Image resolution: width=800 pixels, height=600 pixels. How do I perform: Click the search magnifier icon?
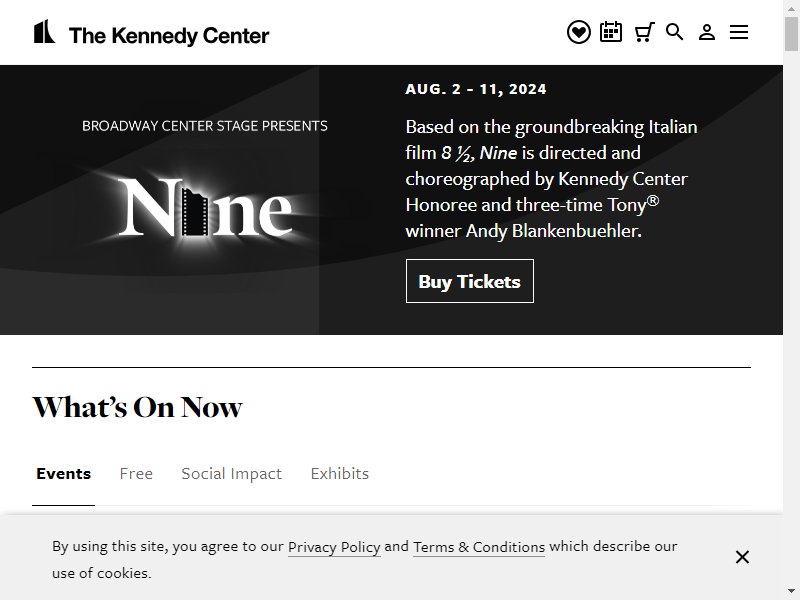674,32
